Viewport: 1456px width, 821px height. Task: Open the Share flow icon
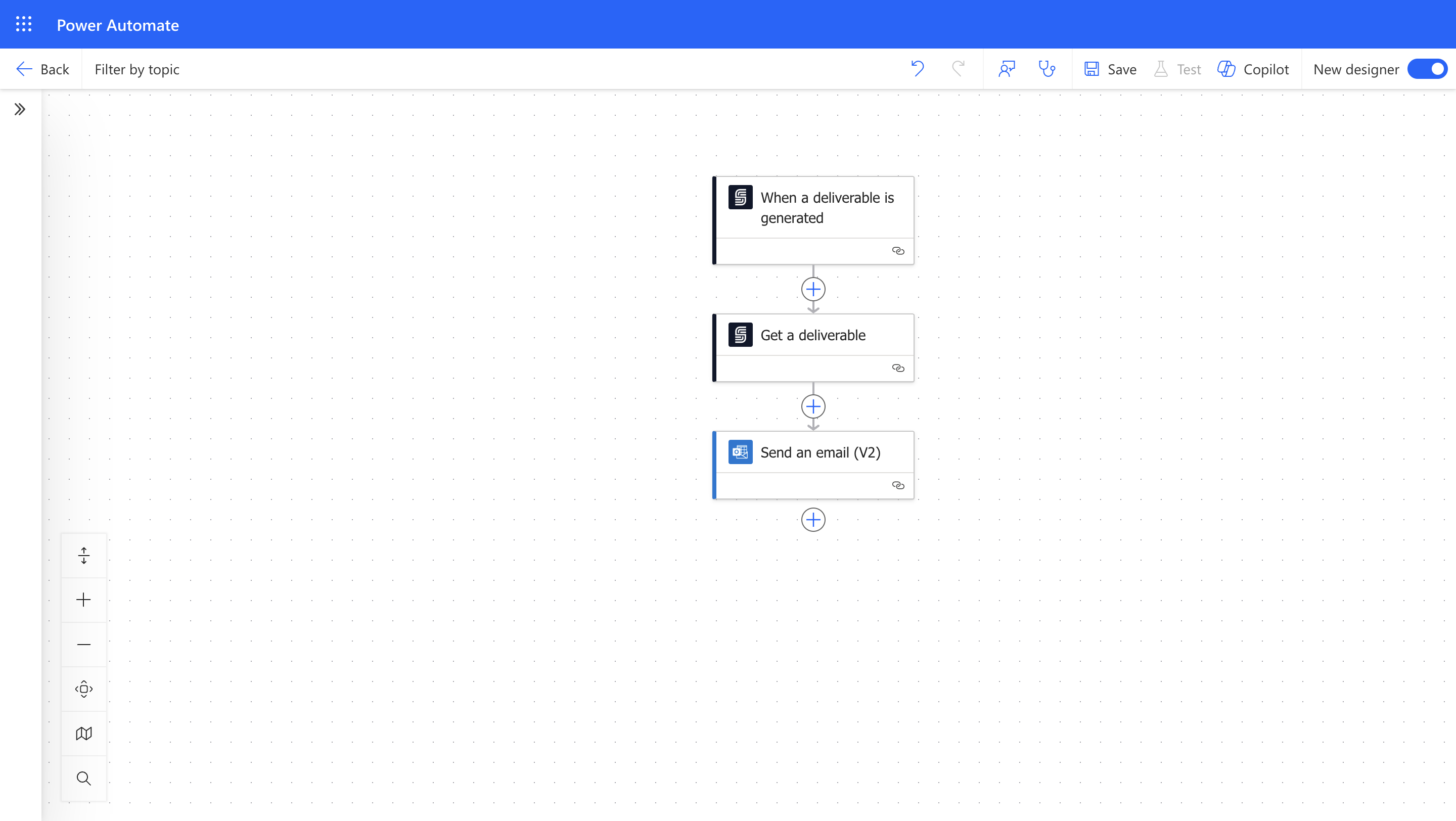coord(1007,68)
